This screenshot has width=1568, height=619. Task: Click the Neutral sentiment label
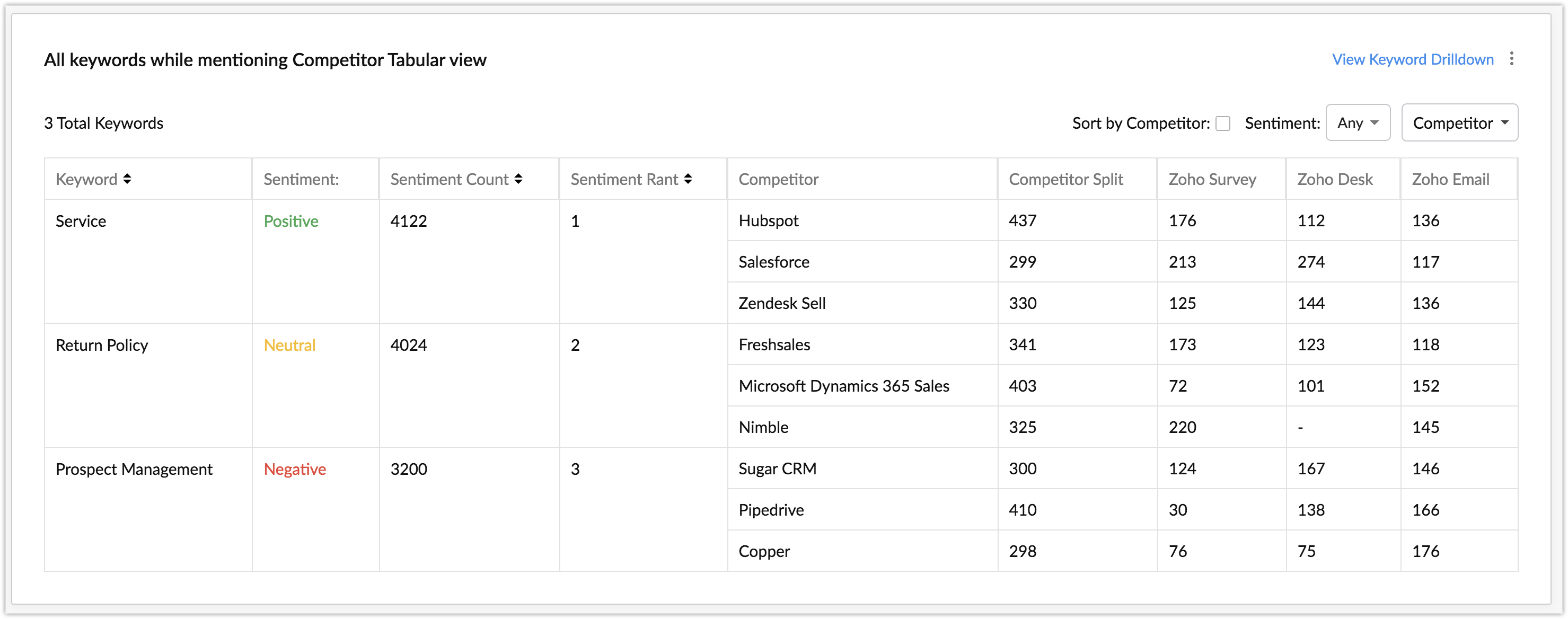[x=290, y=345]
